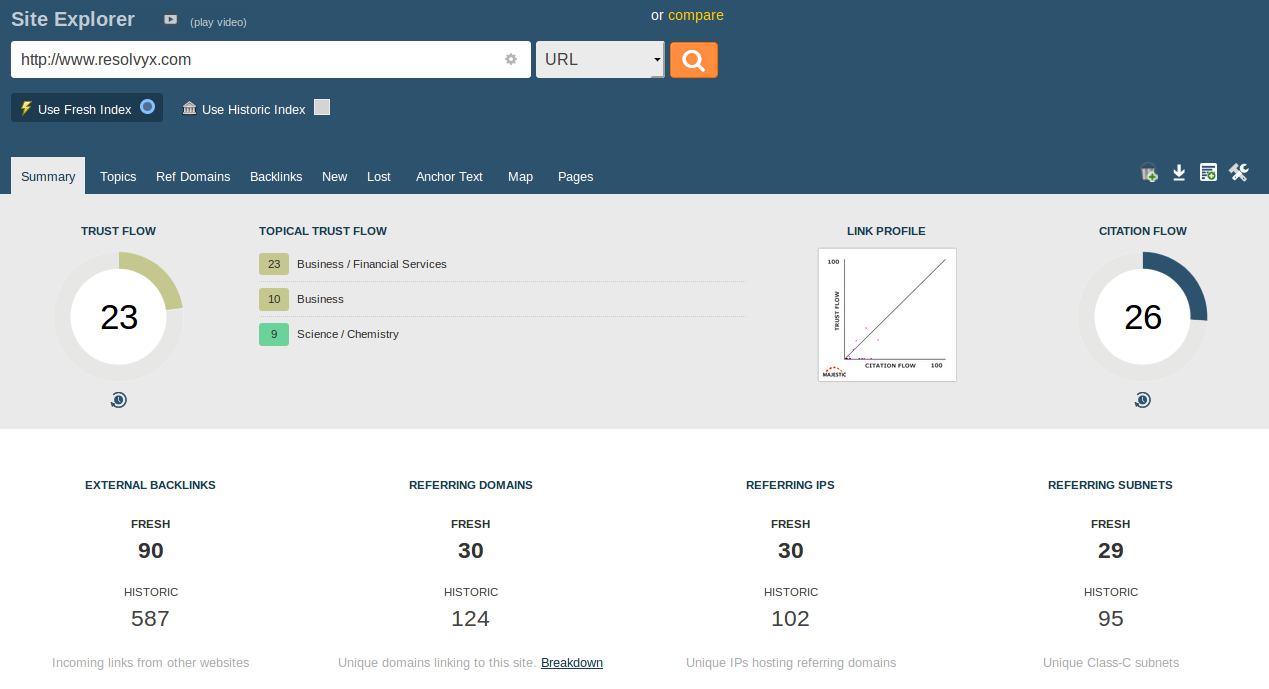Click the orange search magnifier button
Screen dimensions: 1269x689
693,60
